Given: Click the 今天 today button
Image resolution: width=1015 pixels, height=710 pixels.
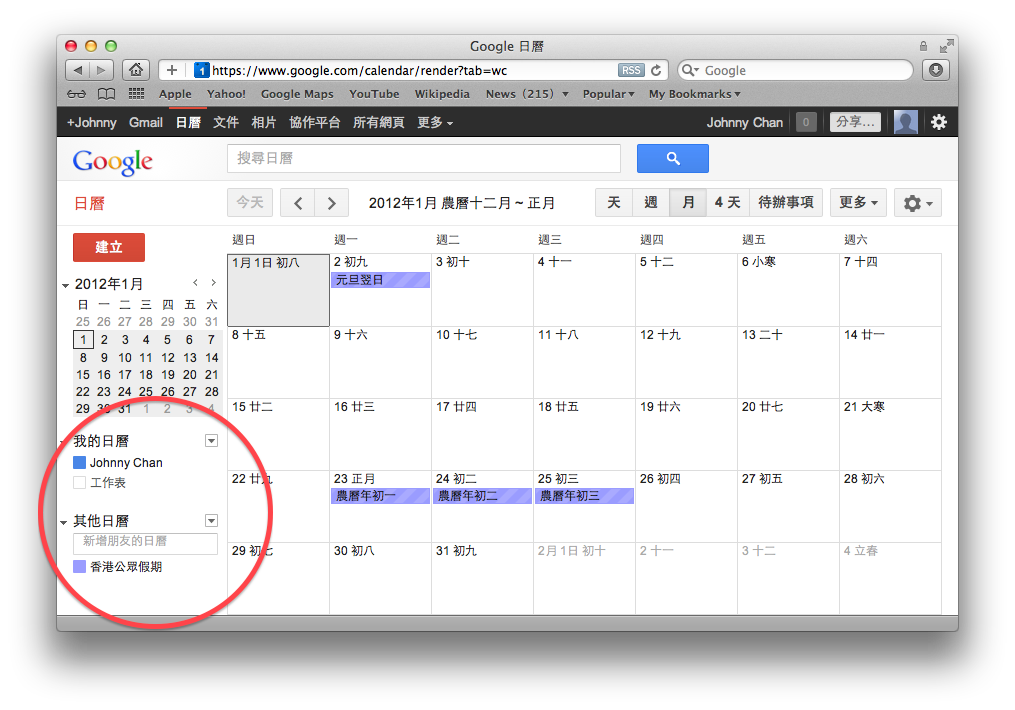Looking at the screenshot, I should [x=249, y=202].
